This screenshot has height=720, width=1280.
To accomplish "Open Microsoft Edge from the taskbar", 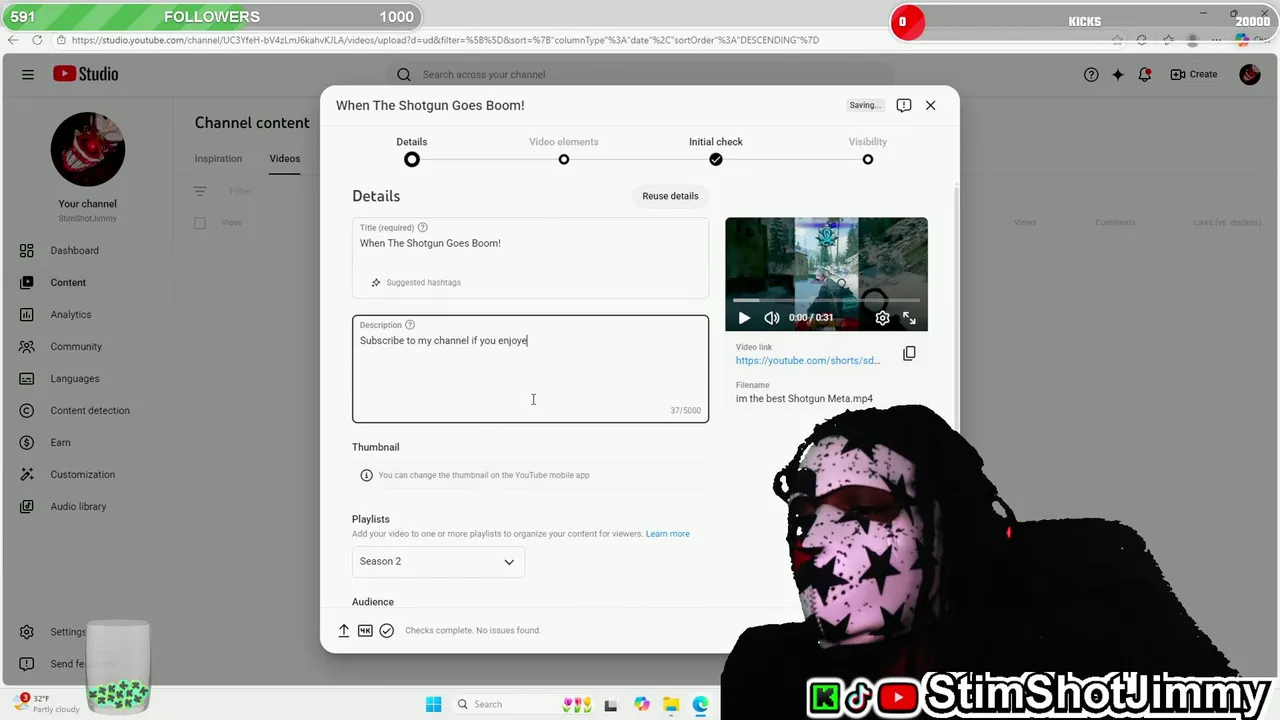I will pos(700,704).
